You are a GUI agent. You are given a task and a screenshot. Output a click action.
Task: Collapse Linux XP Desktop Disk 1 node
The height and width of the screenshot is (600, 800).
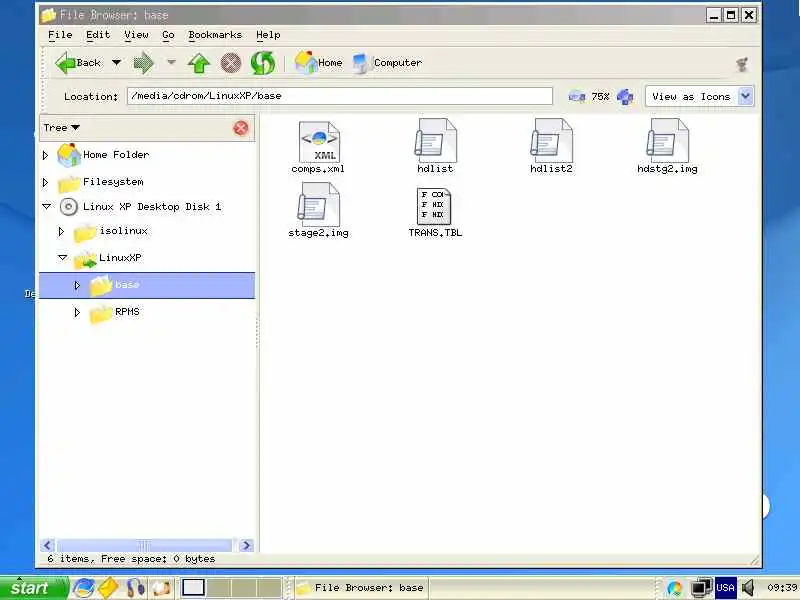click(46, 207)
